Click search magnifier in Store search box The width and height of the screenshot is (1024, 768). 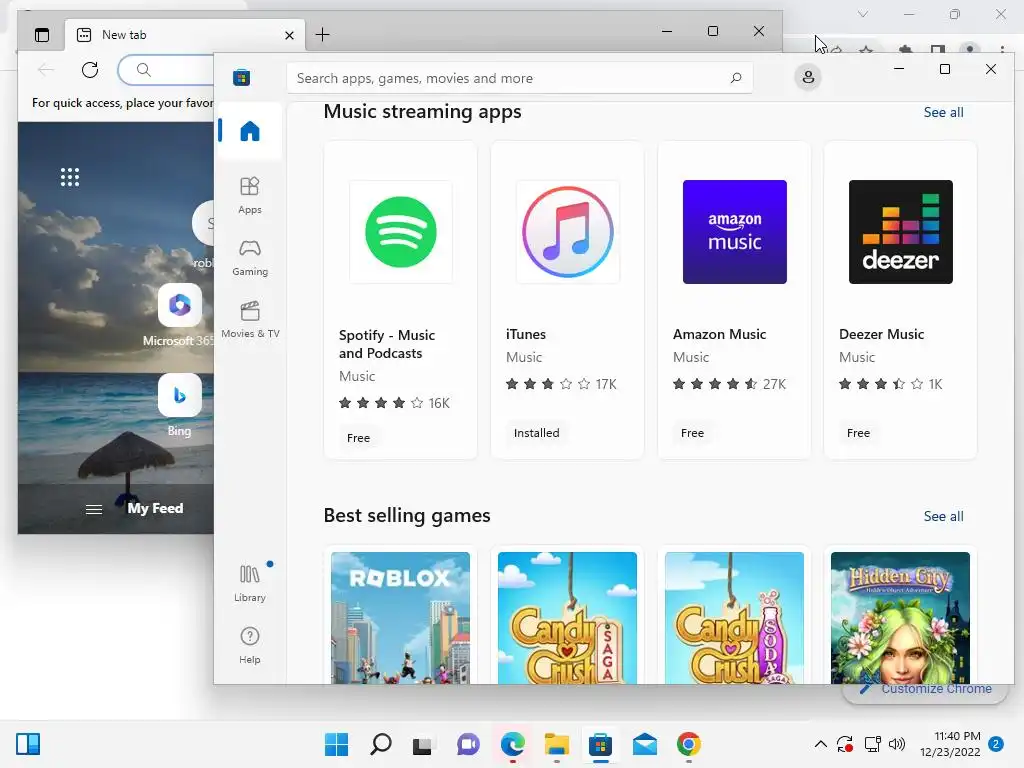pos(736,78)
